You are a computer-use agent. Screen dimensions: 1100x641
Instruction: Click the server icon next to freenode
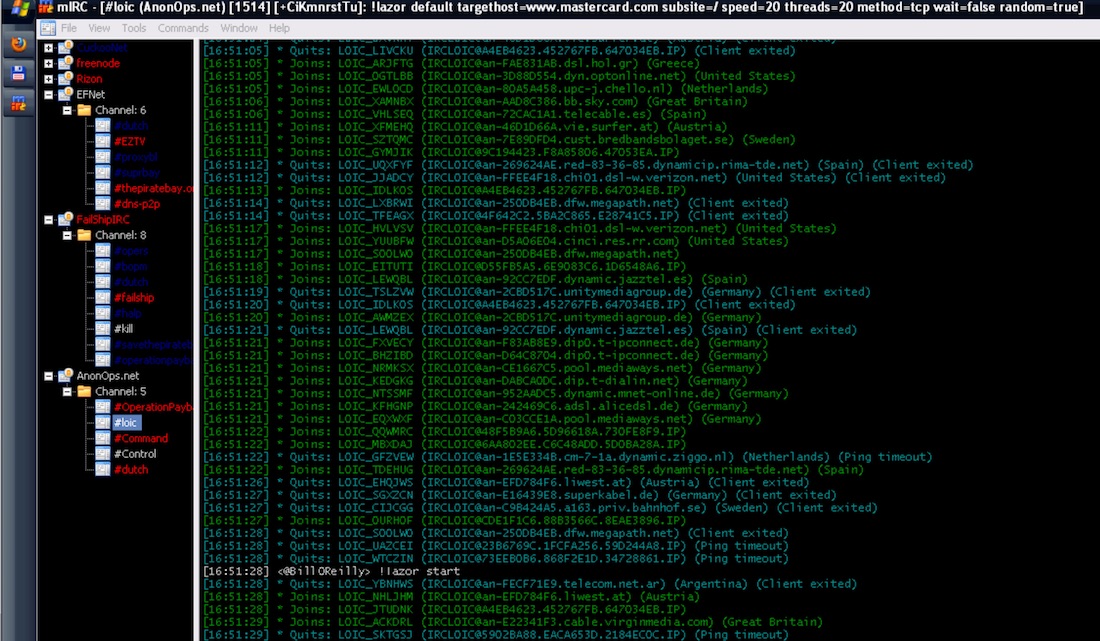point(66,63)
